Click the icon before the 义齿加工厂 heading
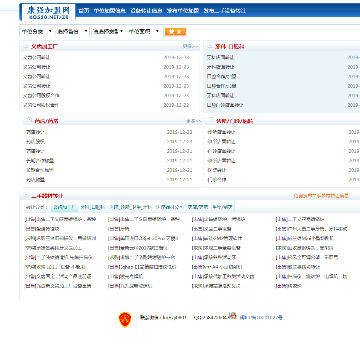360x360 pixels. pos(25,46)
